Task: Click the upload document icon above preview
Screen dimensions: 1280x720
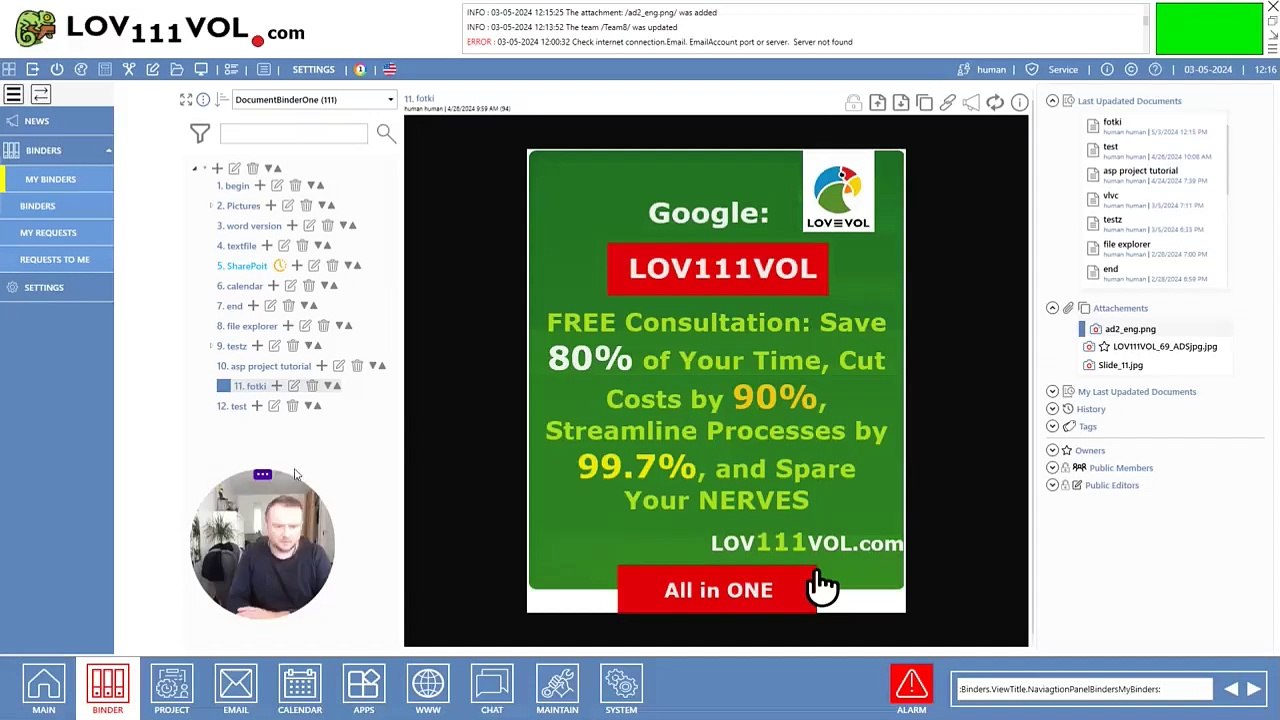Action: pos(877,102)
